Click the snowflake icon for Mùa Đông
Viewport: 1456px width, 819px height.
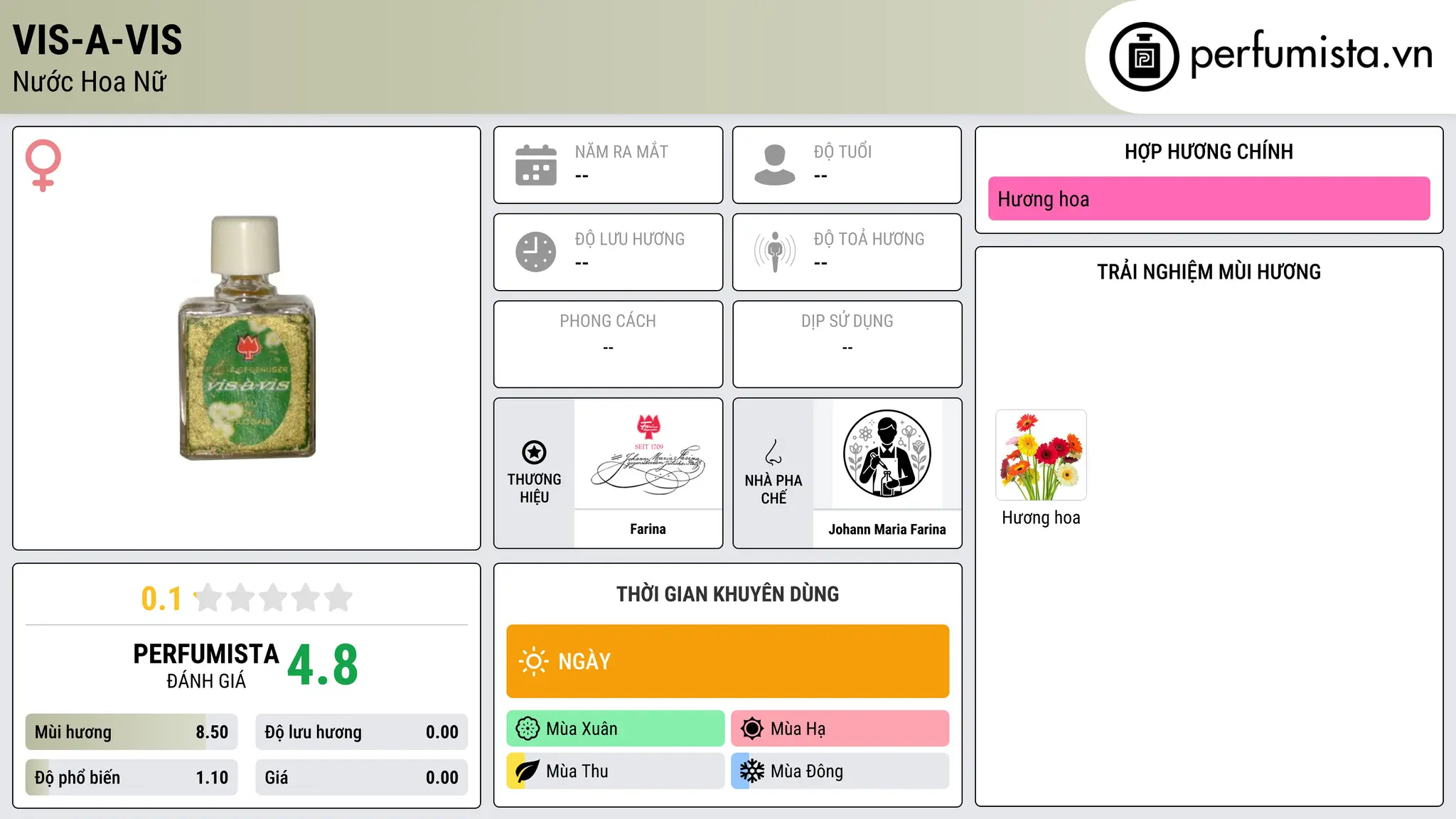click(x=752, y=771)
